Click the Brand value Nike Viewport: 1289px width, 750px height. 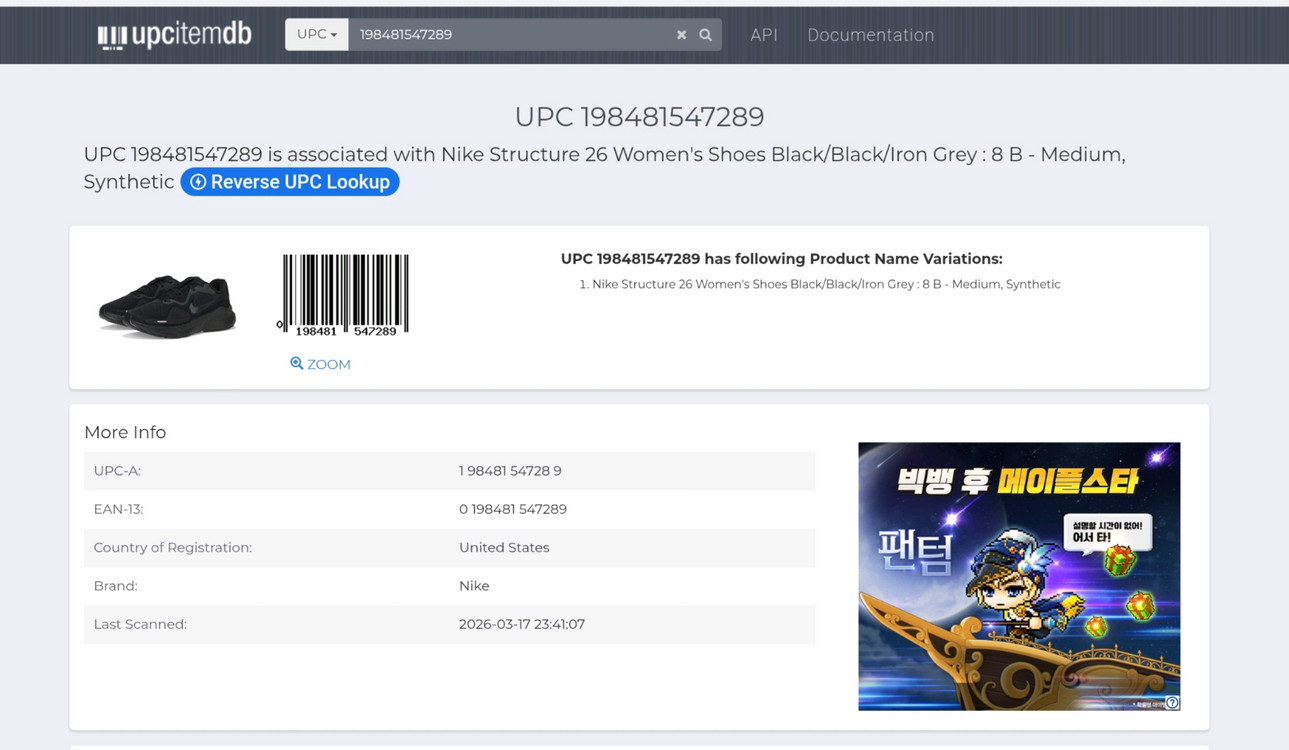pos(474,586)
